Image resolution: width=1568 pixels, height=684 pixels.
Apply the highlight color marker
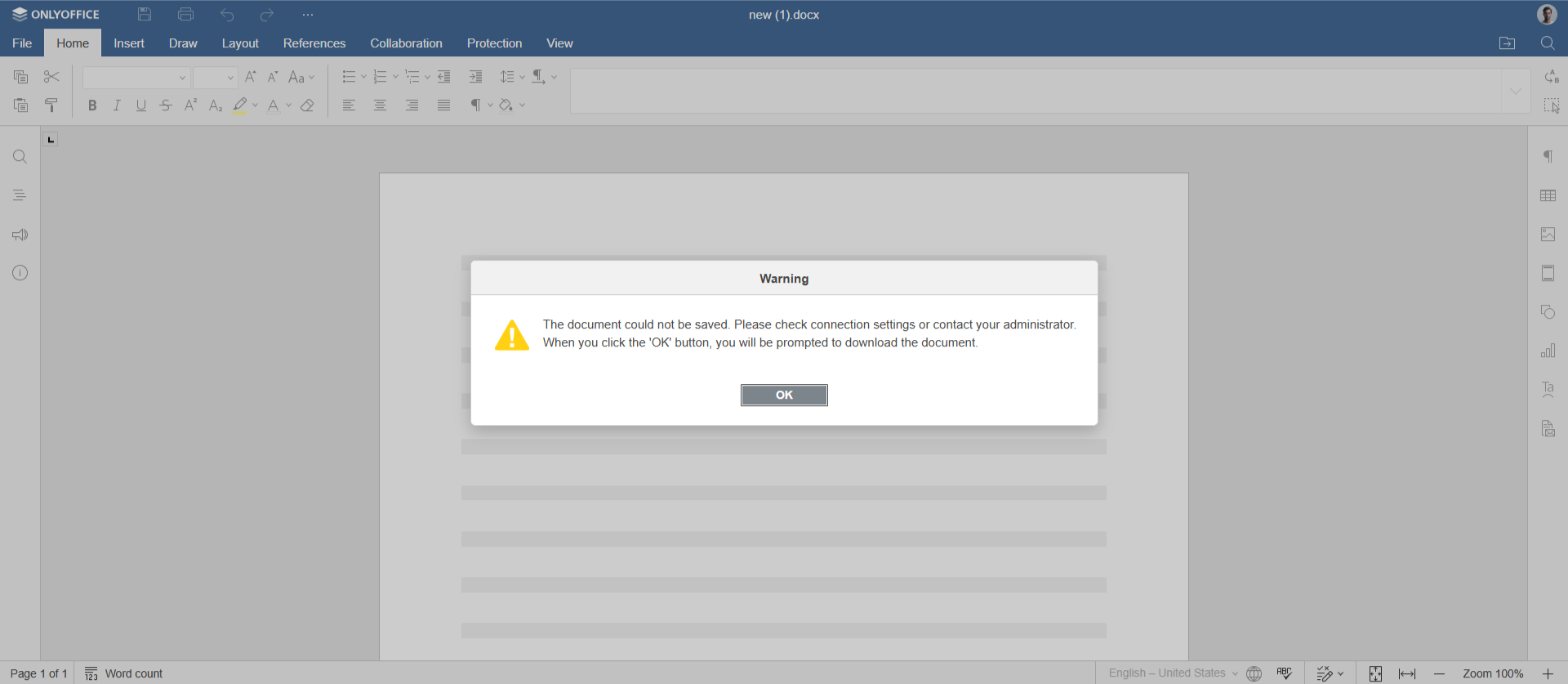pyautogui.click(x=240, y=105)
